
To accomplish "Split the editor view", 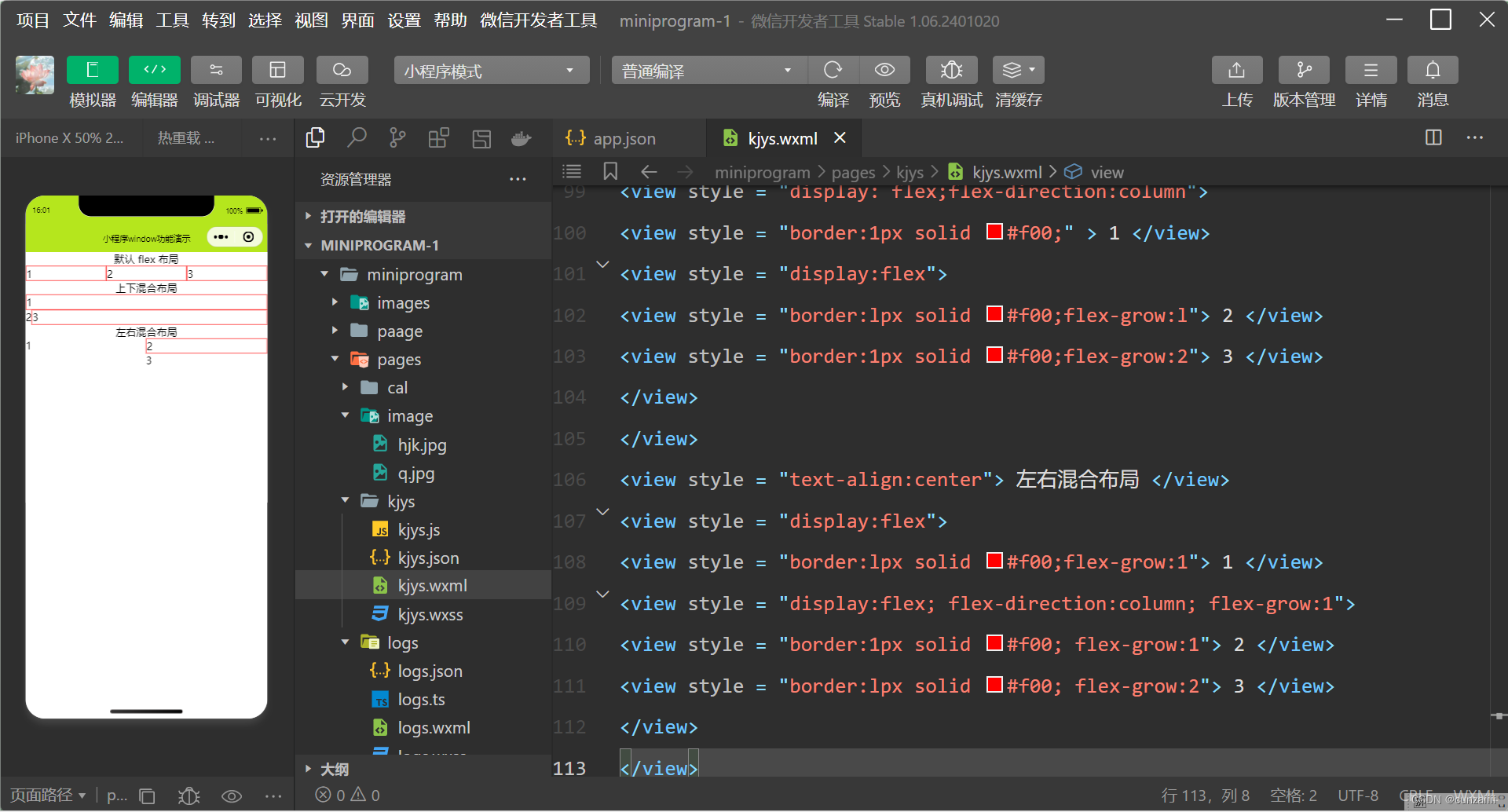I will [1433, 137].
